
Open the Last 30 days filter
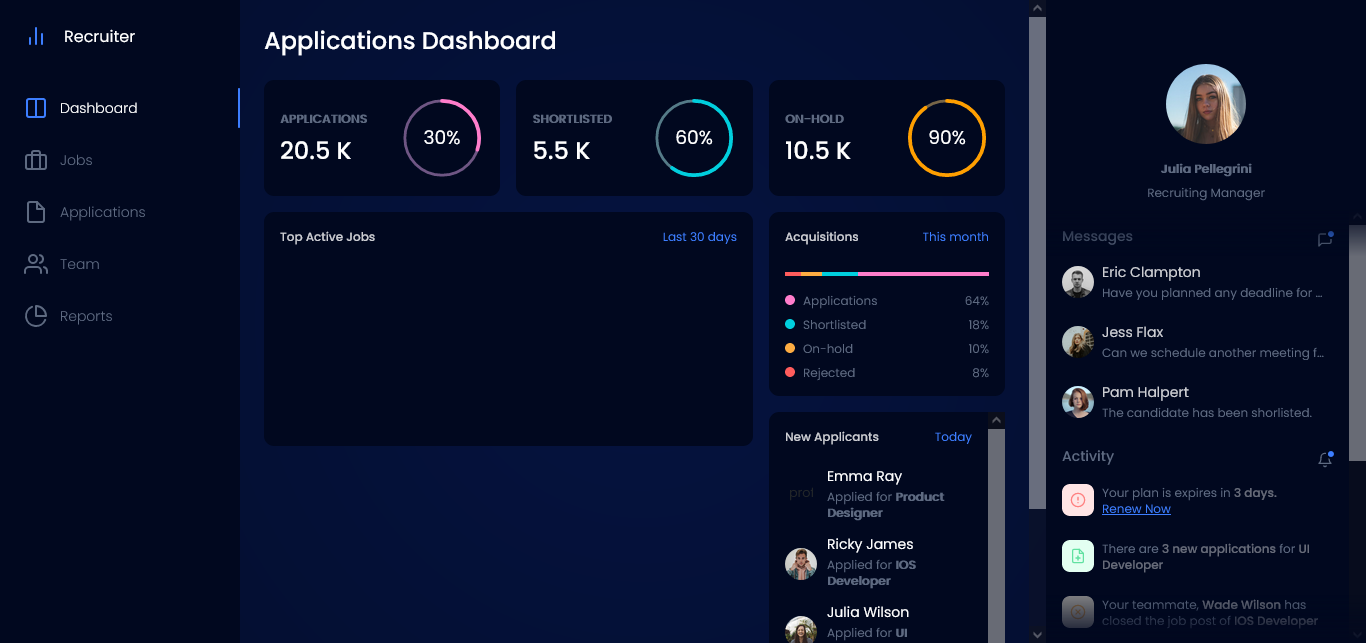click(x=699, y=237)
